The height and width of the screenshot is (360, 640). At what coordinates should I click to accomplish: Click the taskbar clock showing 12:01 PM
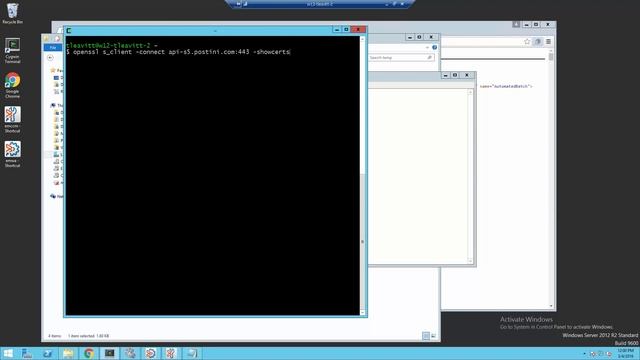[x=626, y=353]
